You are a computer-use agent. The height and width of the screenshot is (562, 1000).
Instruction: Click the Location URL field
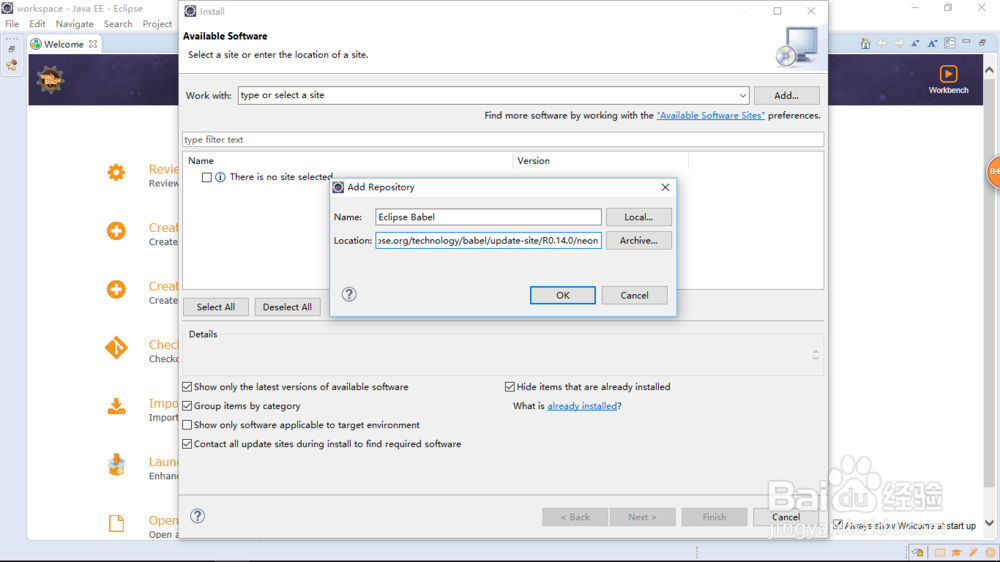pyautogui.click(x=488, y=240)
